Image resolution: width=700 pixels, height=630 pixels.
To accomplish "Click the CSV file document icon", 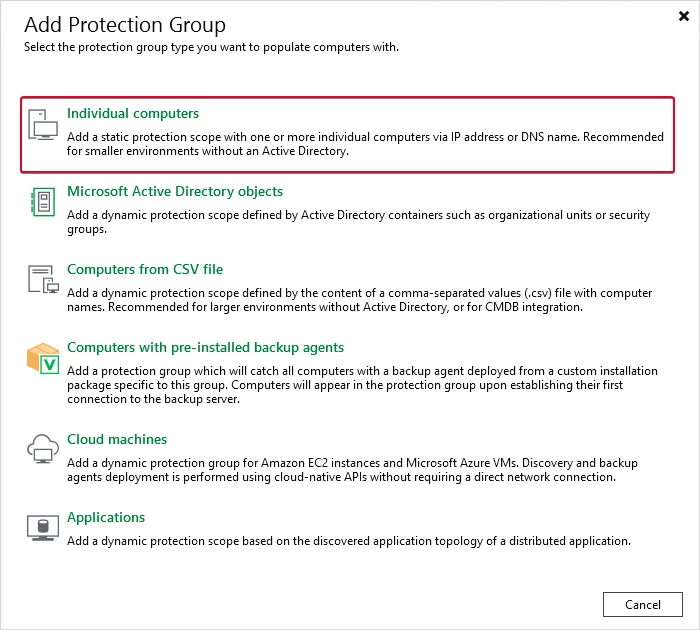I will point(43,279).
